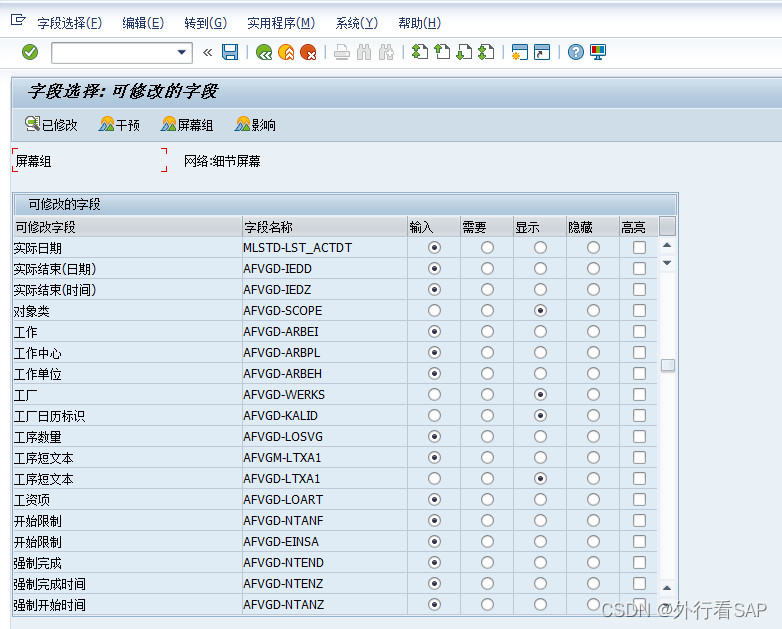Open the 系统(Y) menu
The width and height of the screenshot is (782, 629).
pyautogui.click(x=357, y=23)
